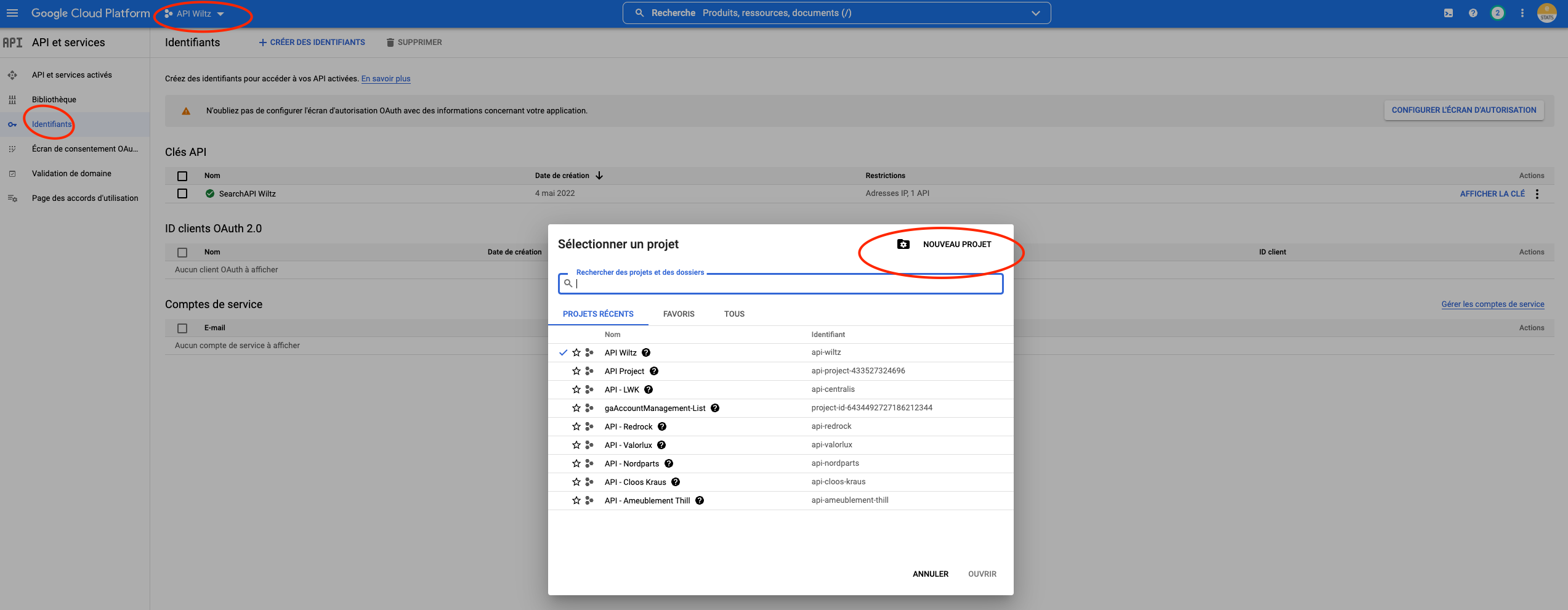This screenshot has height=610, width=1568.
Task: View the notifications badge showing 2
Action: point(1498,13)
